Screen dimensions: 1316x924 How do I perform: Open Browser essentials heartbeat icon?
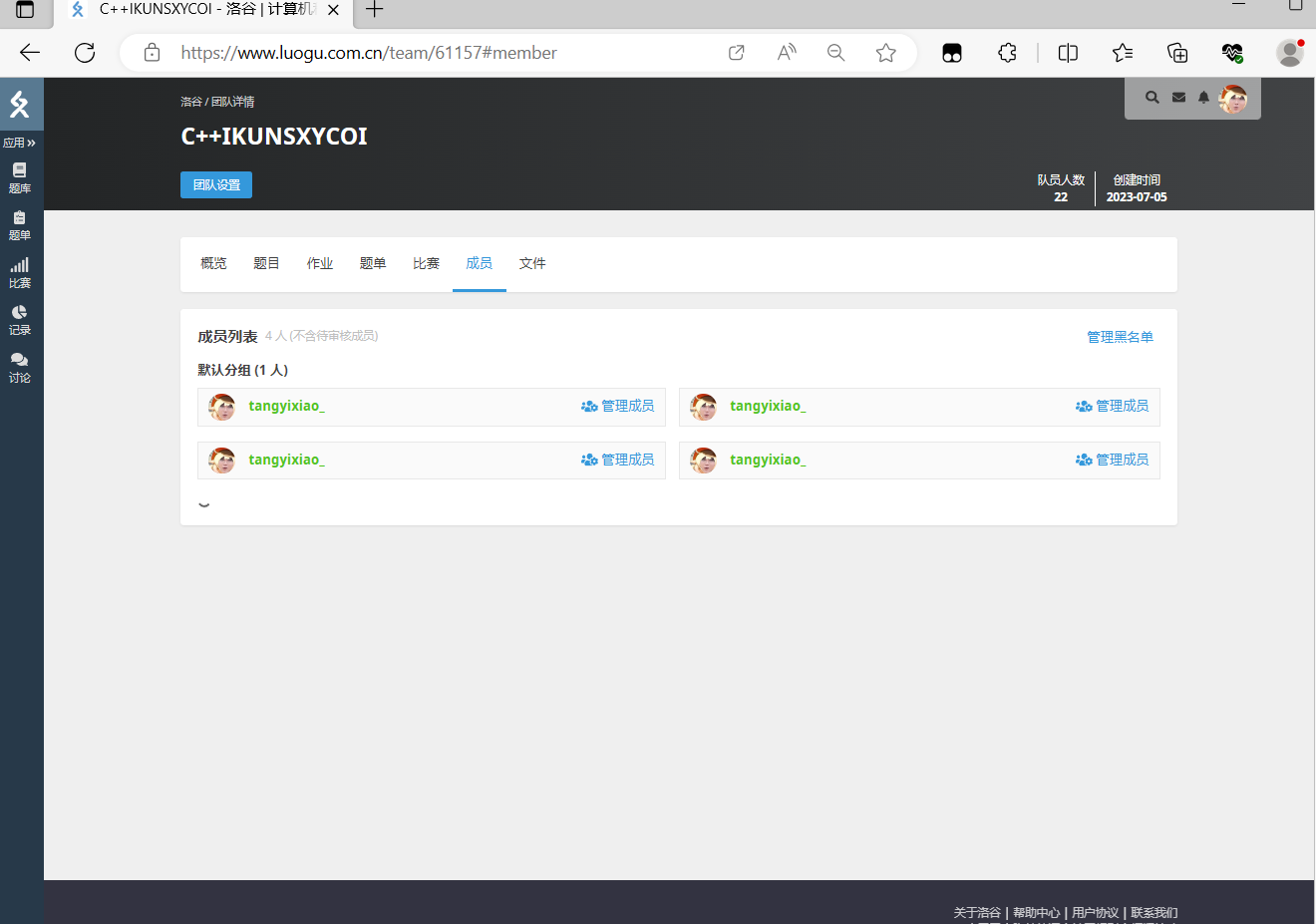[x=1232, y=53]
